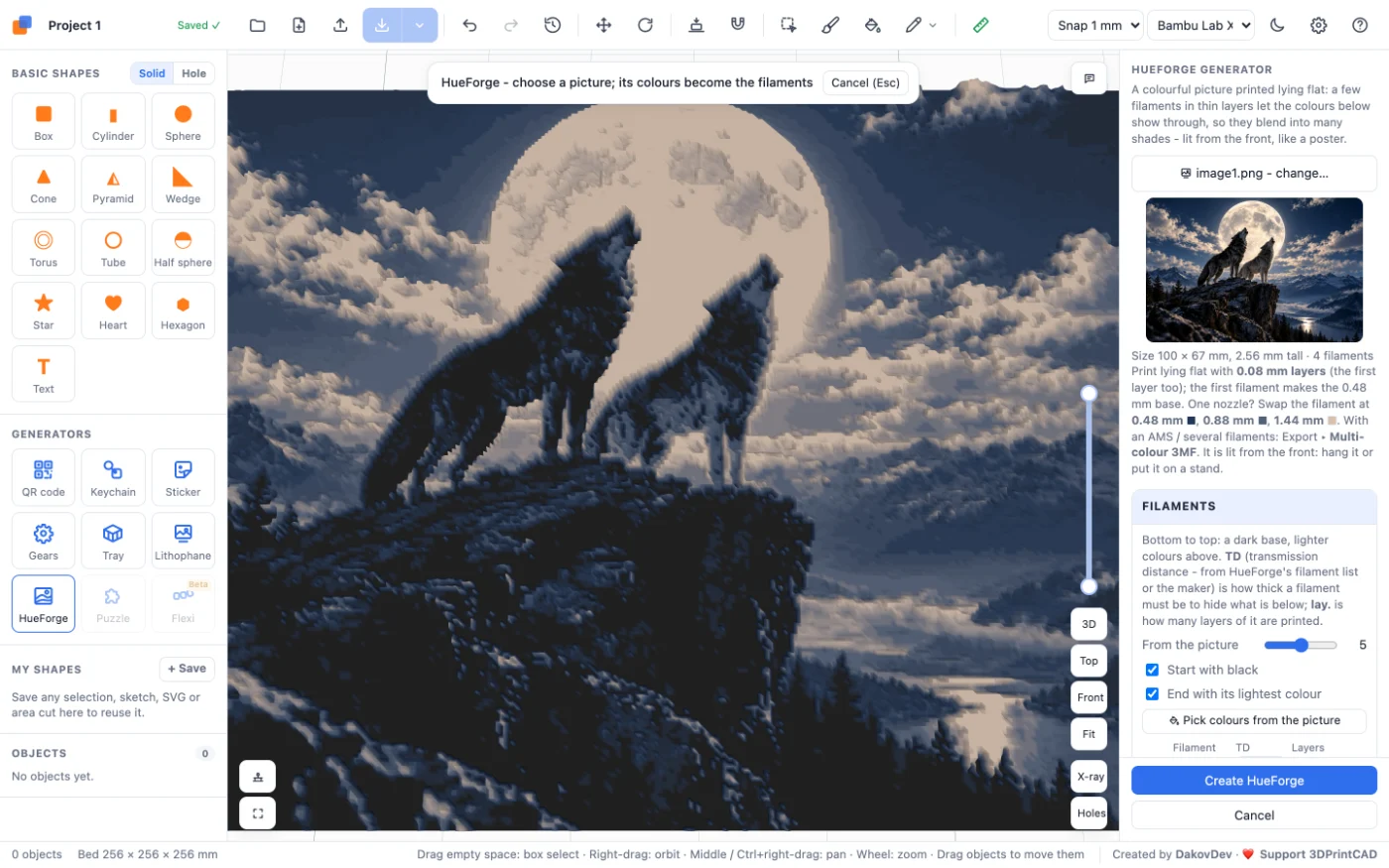The width and height of the screenshot is (1389, 868).
Task: Click the Create HueForge button
Action: 1254,781
